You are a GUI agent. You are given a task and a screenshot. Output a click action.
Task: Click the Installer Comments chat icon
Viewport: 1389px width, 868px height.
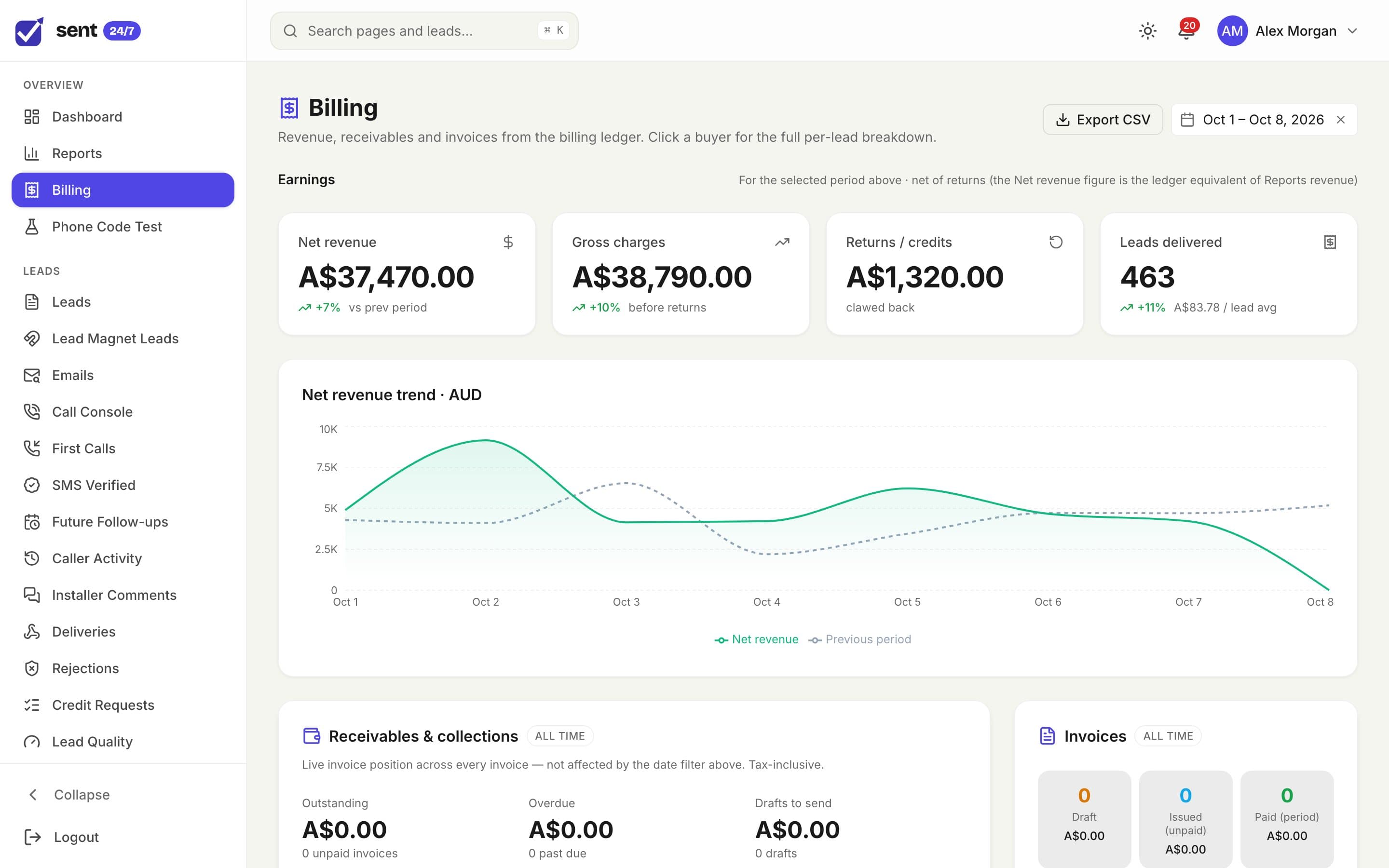coord(31,595)
